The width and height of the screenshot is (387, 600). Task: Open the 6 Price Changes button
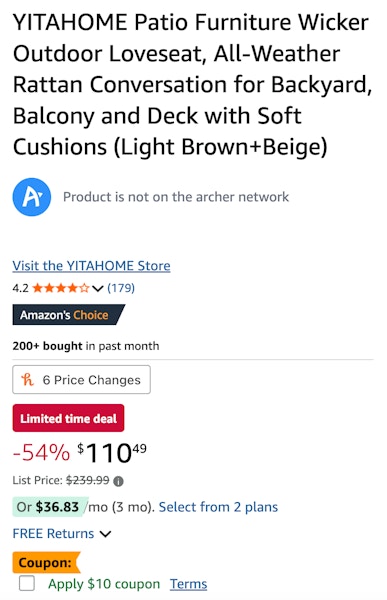tap(82, 380)
